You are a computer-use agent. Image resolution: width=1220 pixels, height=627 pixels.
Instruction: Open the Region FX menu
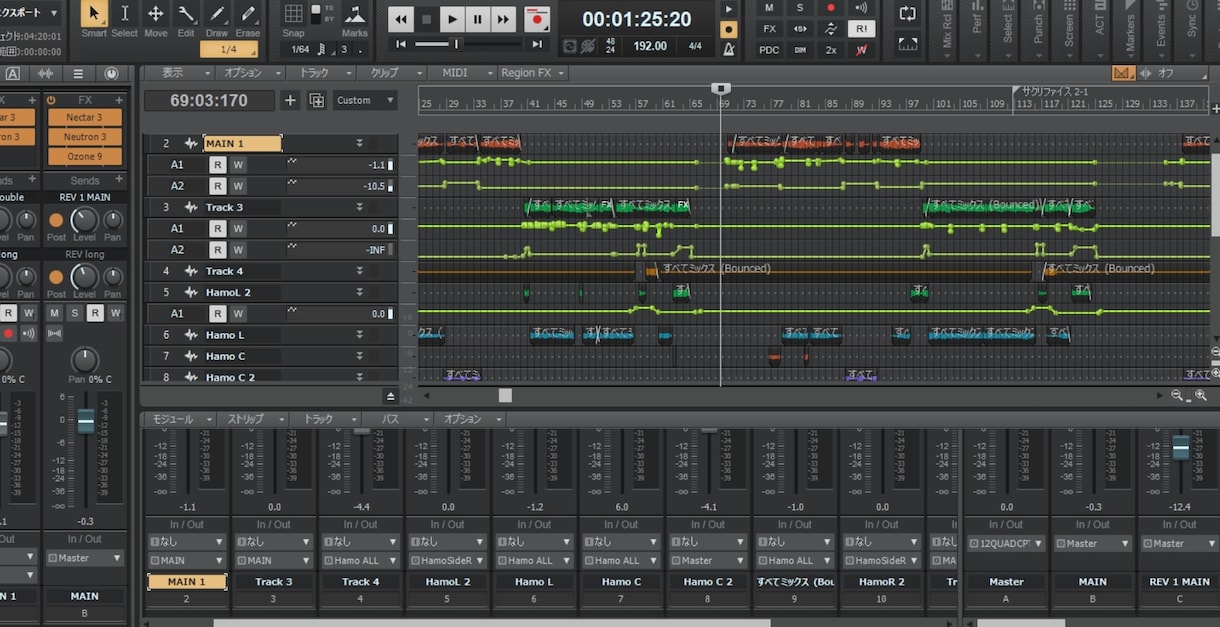click(532, 73)
